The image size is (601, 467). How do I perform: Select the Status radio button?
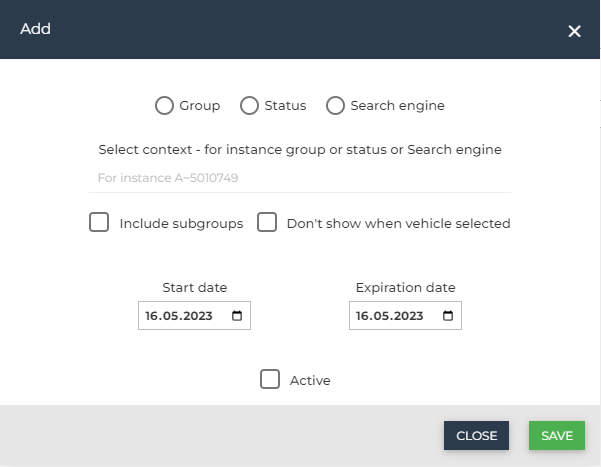point(250,105)
